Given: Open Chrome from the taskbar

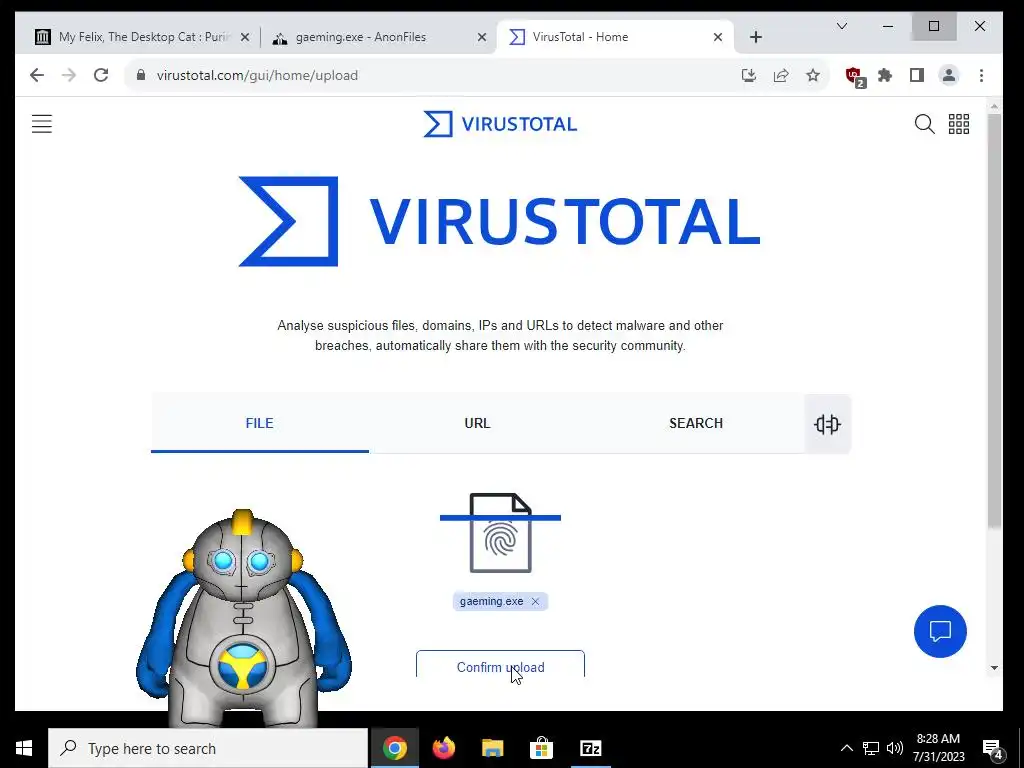Looking at the screenshot, I should pyautogui.click(x=394, y=748).
